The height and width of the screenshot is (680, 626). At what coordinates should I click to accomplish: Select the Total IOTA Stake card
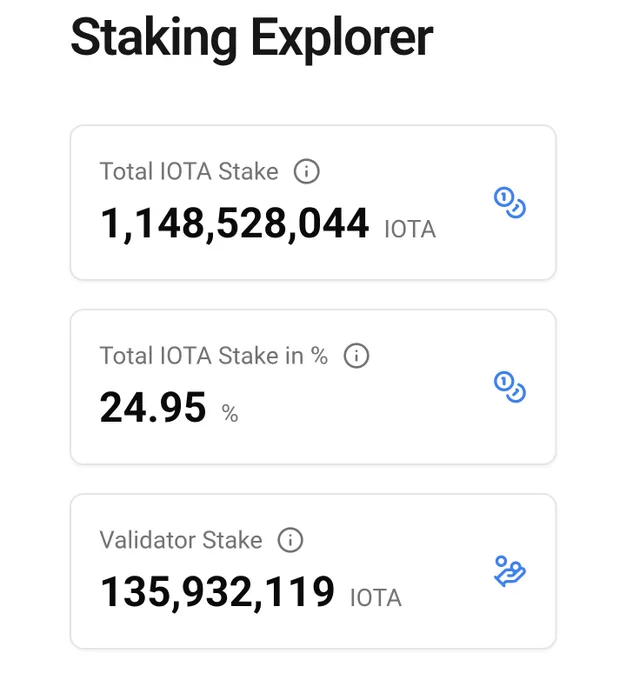(x=313, y=203)
